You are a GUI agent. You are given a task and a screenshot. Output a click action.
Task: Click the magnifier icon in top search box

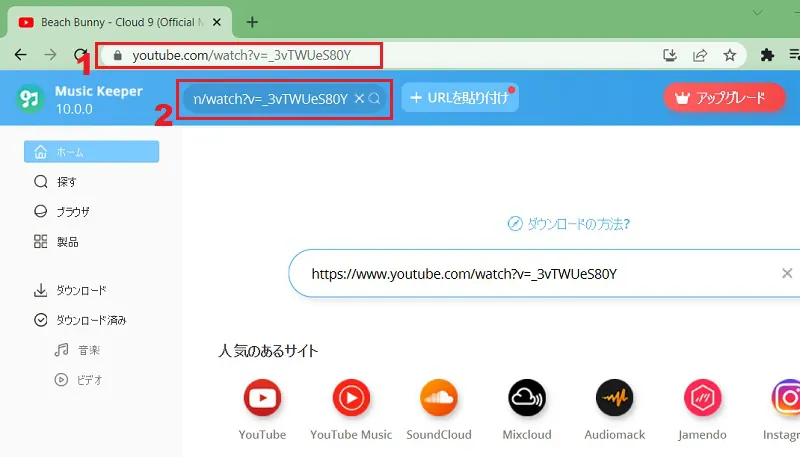click(x=374, y=98)
